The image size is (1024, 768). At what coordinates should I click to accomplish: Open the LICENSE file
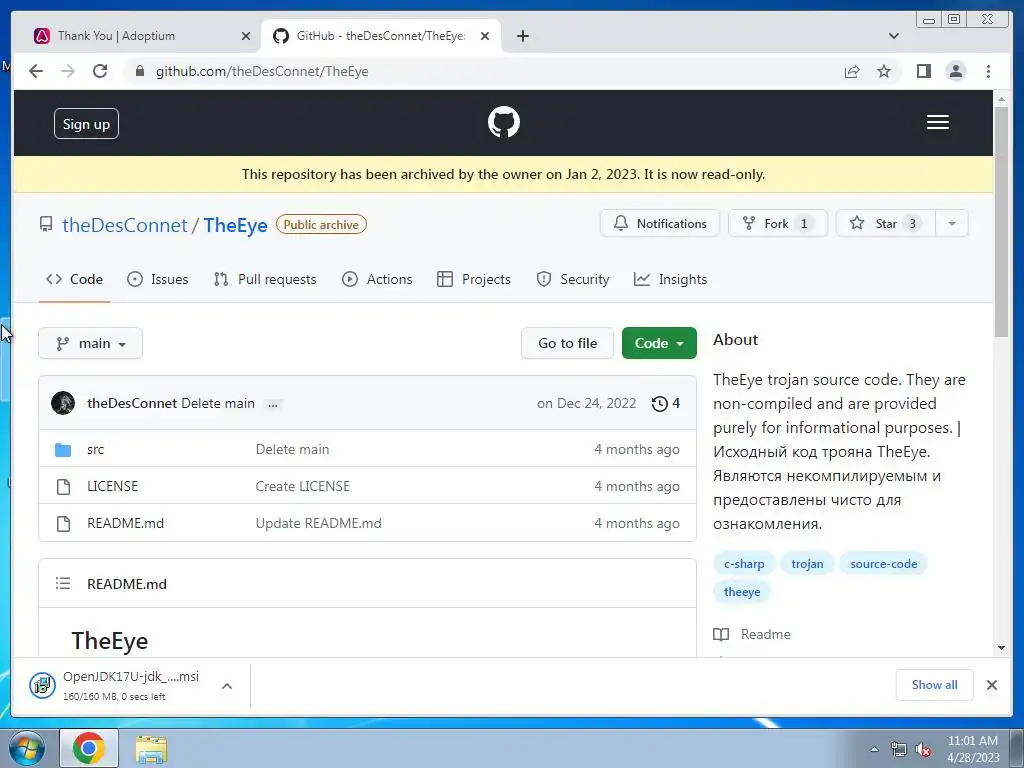(x=112, y=486)
